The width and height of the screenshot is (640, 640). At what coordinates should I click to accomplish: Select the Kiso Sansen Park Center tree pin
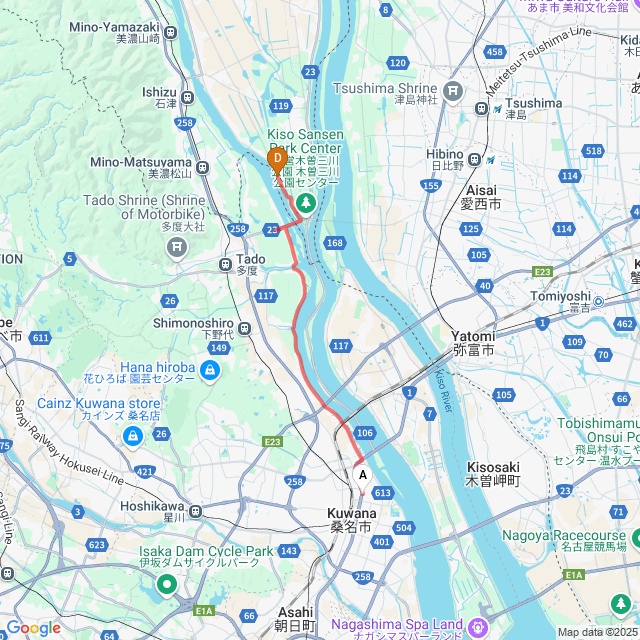click(306, 204)
